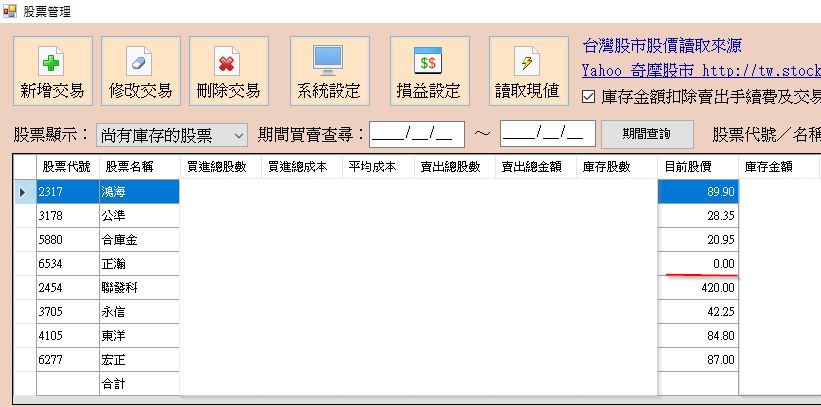Click the 新增交易 add transaction button

click(x=52, y=71)
